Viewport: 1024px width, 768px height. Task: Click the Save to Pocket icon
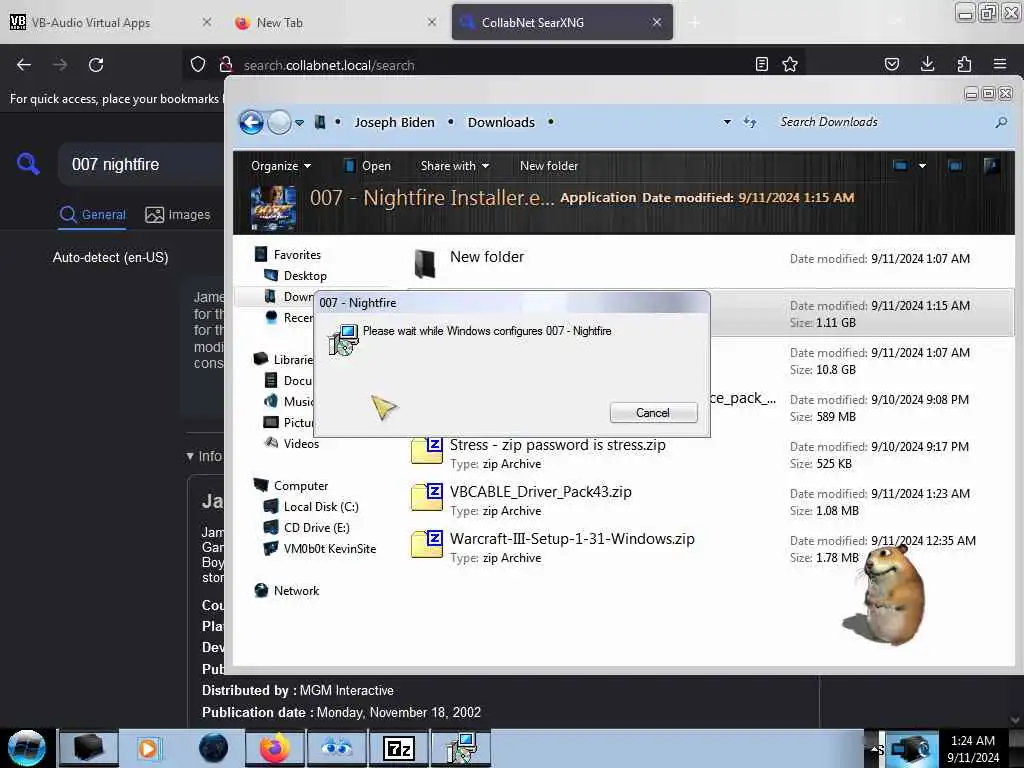point(891,64)
